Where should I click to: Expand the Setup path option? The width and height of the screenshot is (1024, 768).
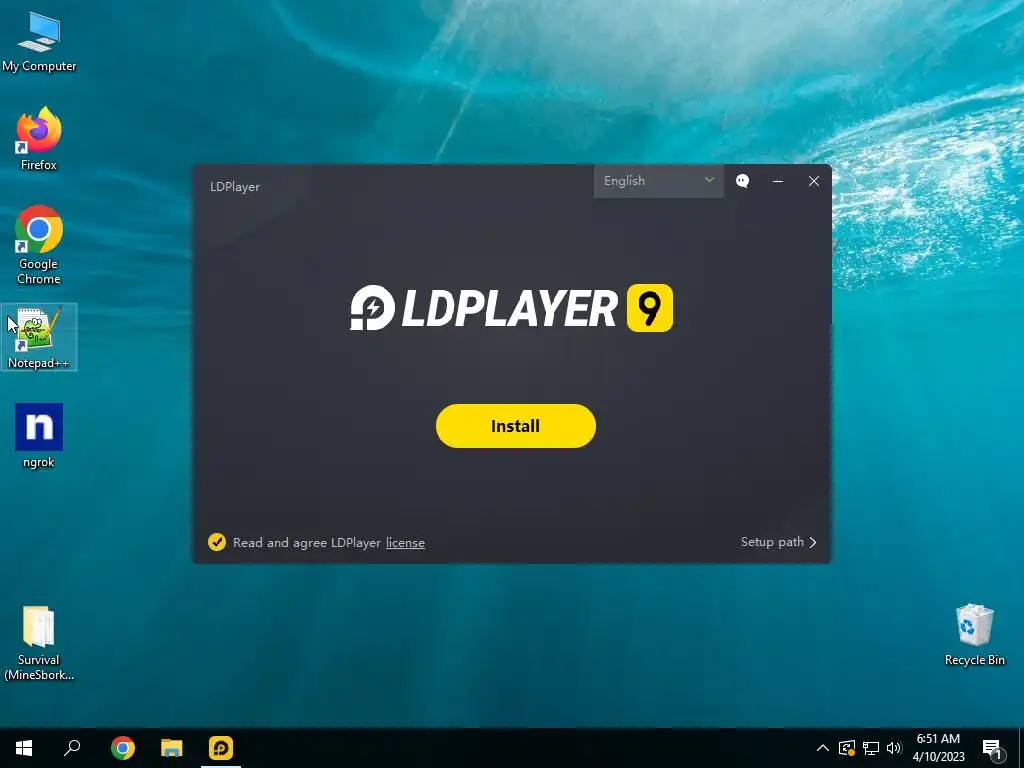(x=778, y=542)
